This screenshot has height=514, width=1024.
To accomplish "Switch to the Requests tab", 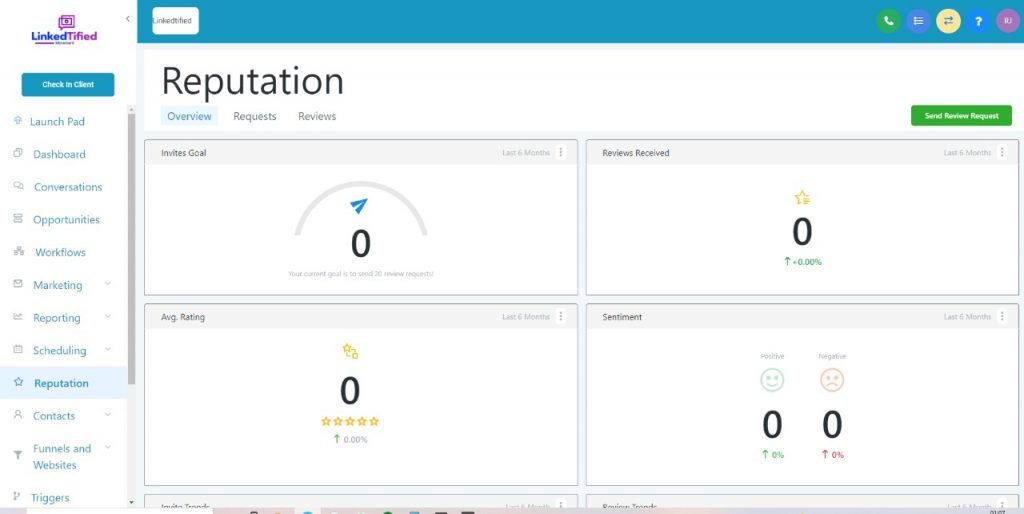I will click(x=255, y=116).
